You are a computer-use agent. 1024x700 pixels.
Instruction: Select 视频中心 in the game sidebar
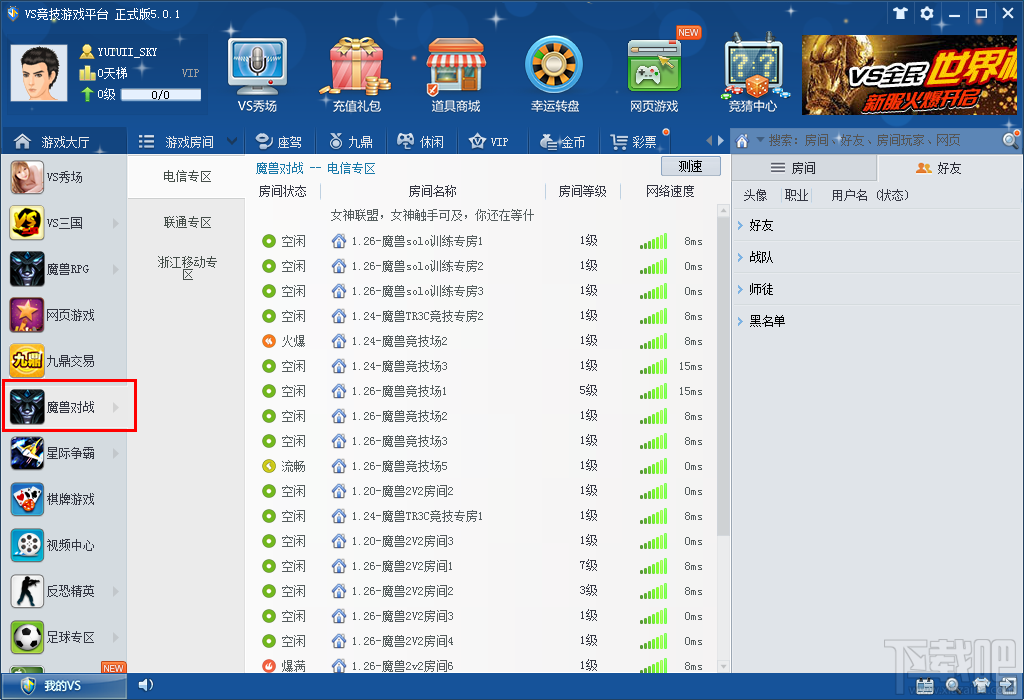(65, 545)
